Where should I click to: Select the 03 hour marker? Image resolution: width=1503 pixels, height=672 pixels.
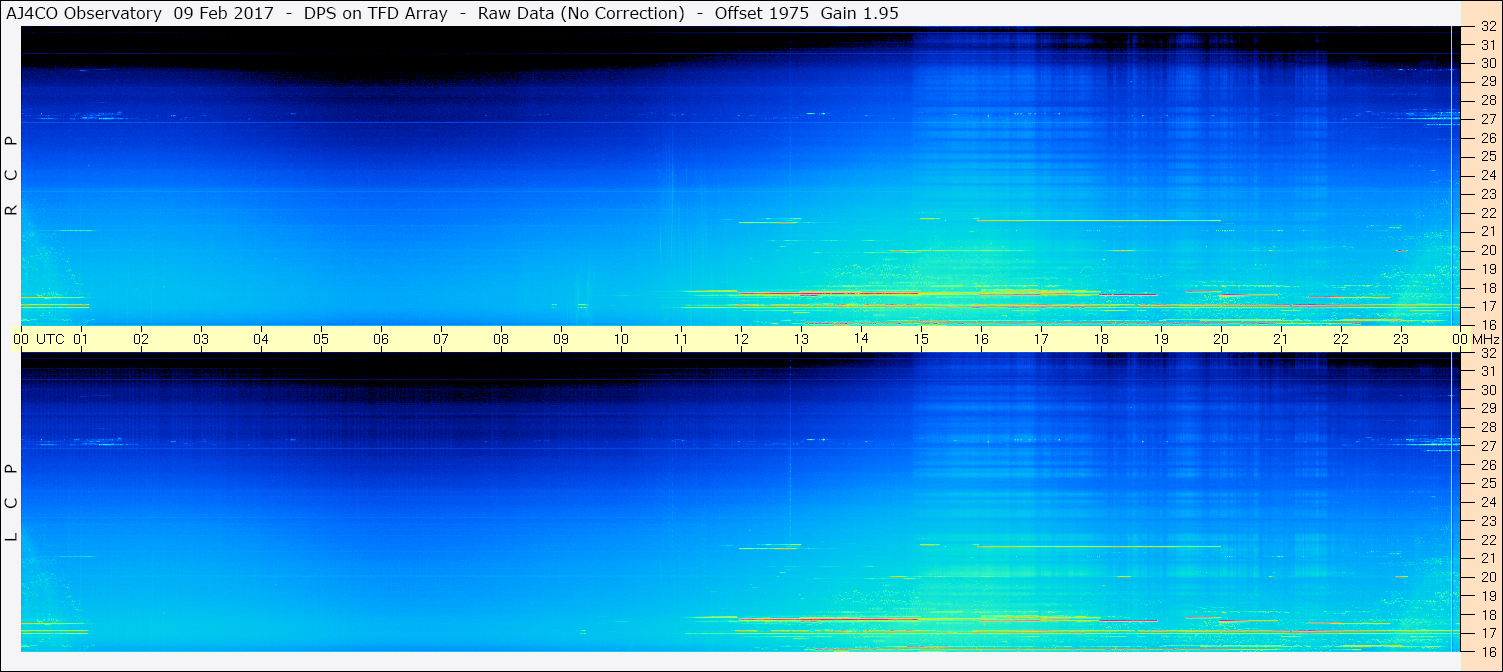click(x=201, y=339)
